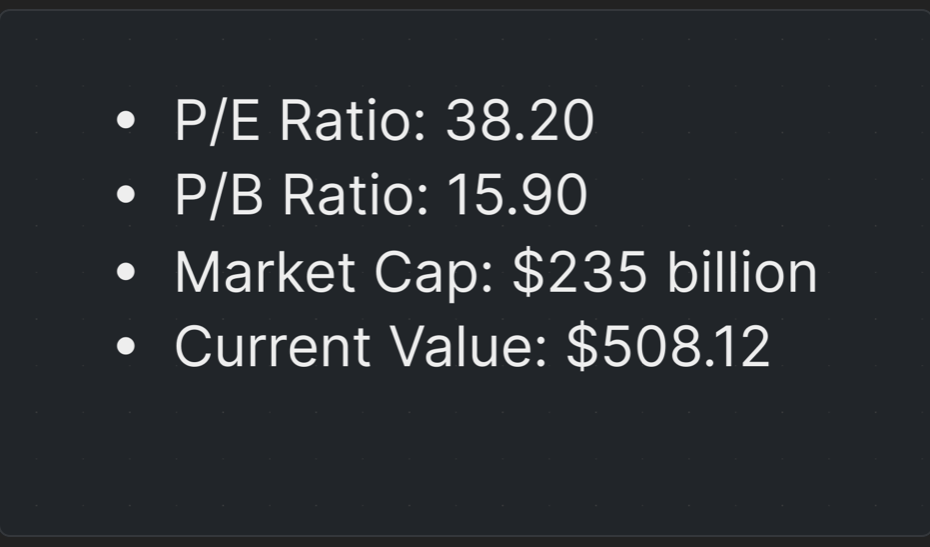Click the word Current
This screenshot has width=930, height=547.
[272, 347]
